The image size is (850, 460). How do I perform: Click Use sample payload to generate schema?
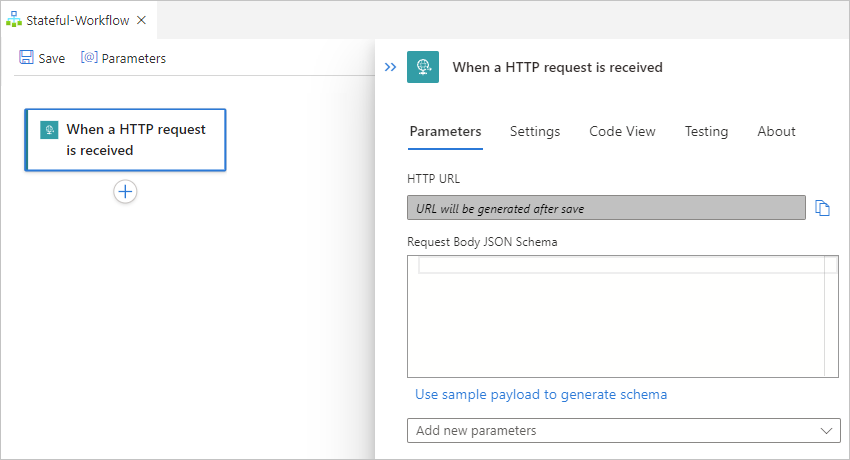pyautogui.click(x=541, y=394)
